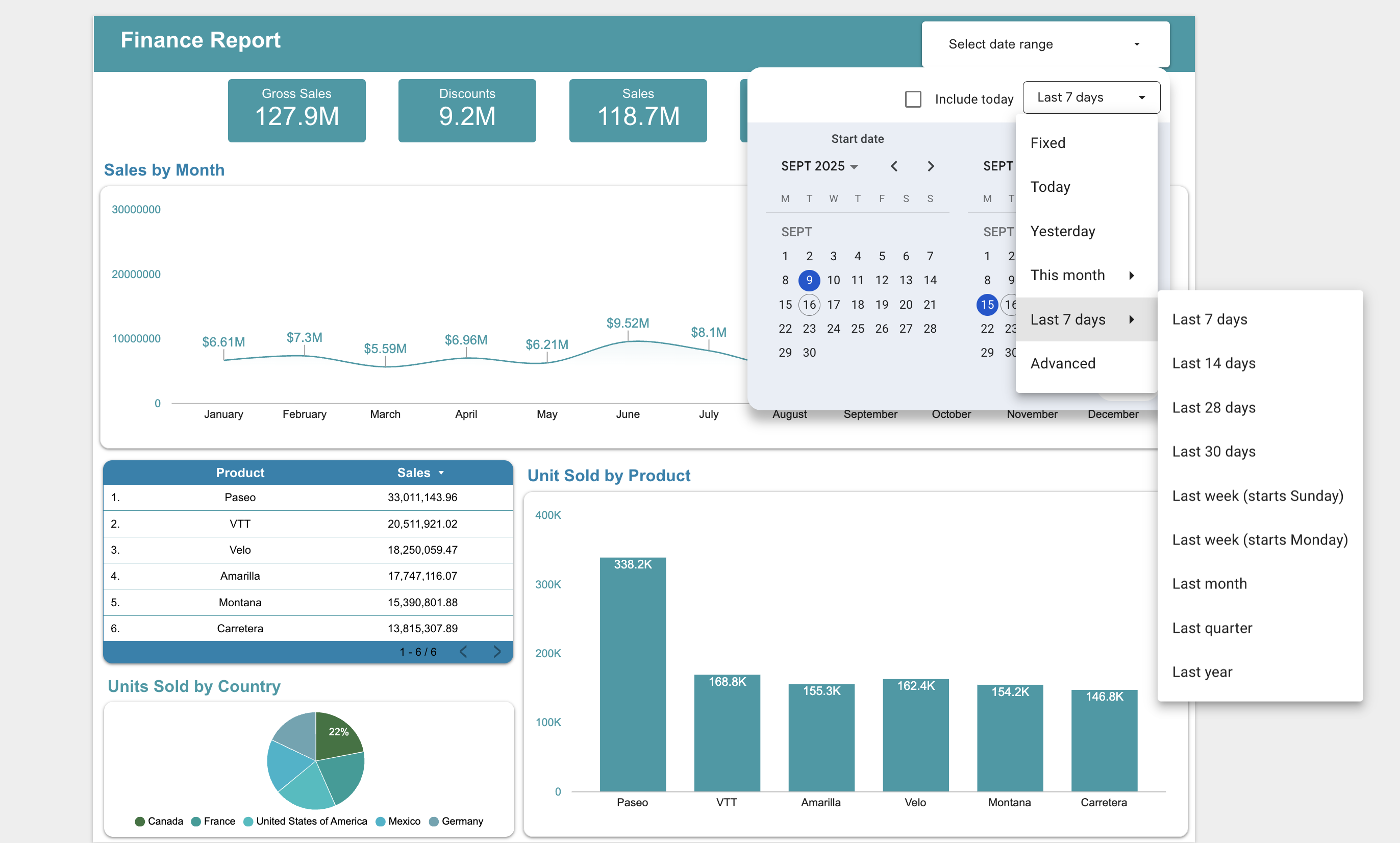1400x843 pixels.
Task: Click the previous month arrow in the calendar
Action: click(894, 166)
